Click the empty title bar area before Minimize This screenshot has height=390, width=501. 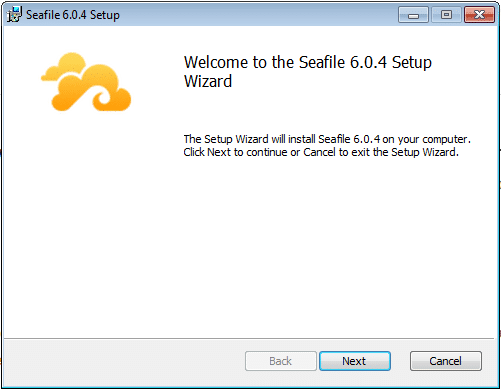pos(257,15)
